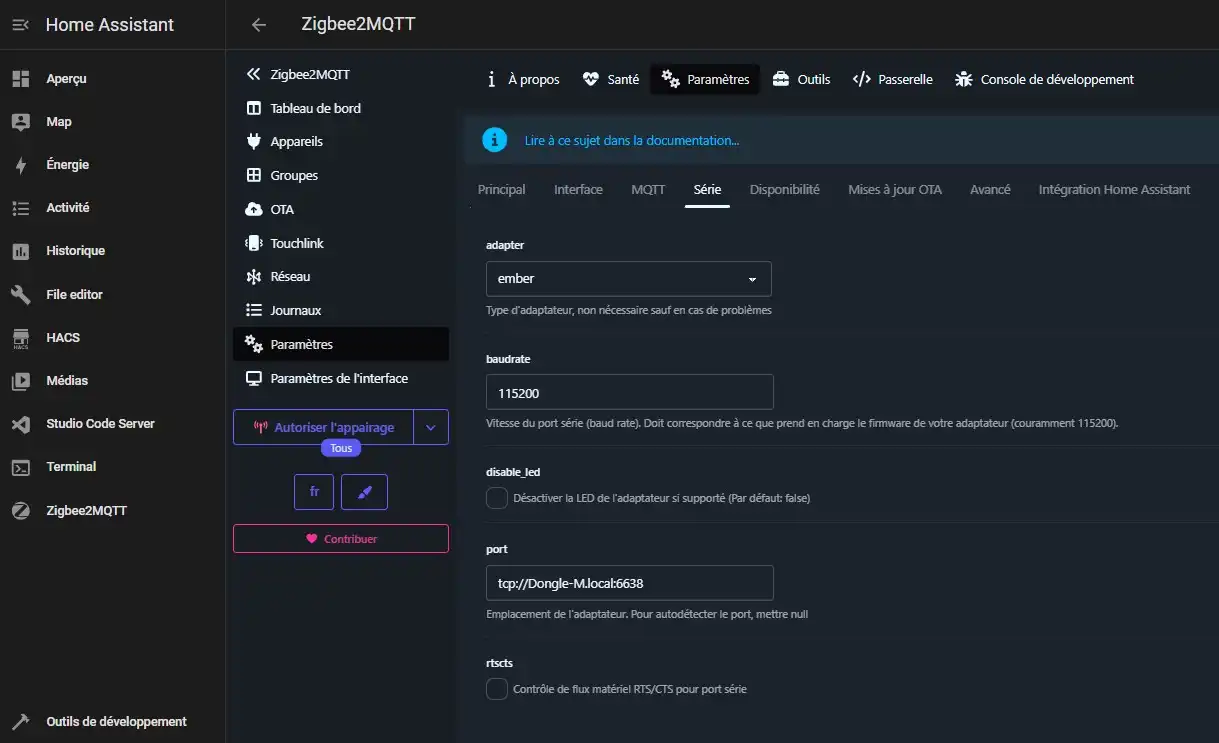Open the Réseau network map

click(290, 277)
